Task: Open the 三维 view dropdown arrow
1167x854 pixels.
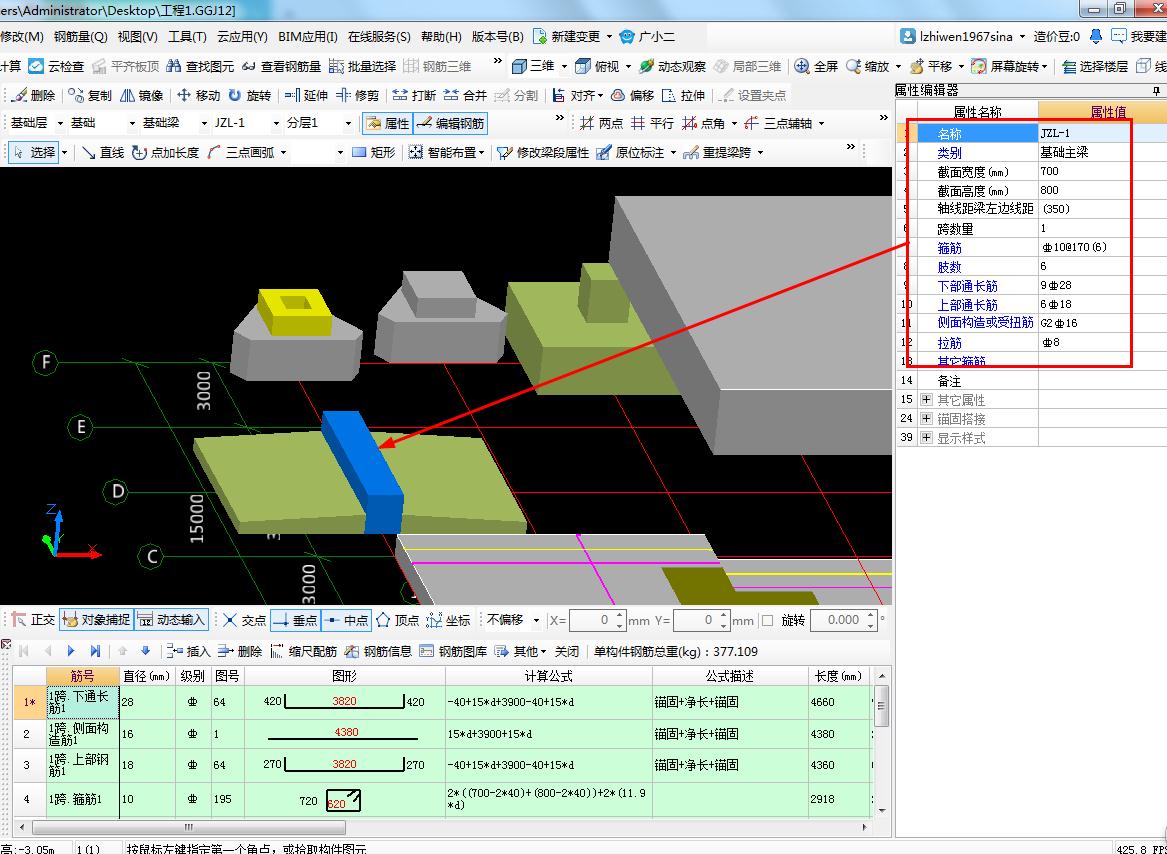Action: pyautogui.click(x=563, y=66)
